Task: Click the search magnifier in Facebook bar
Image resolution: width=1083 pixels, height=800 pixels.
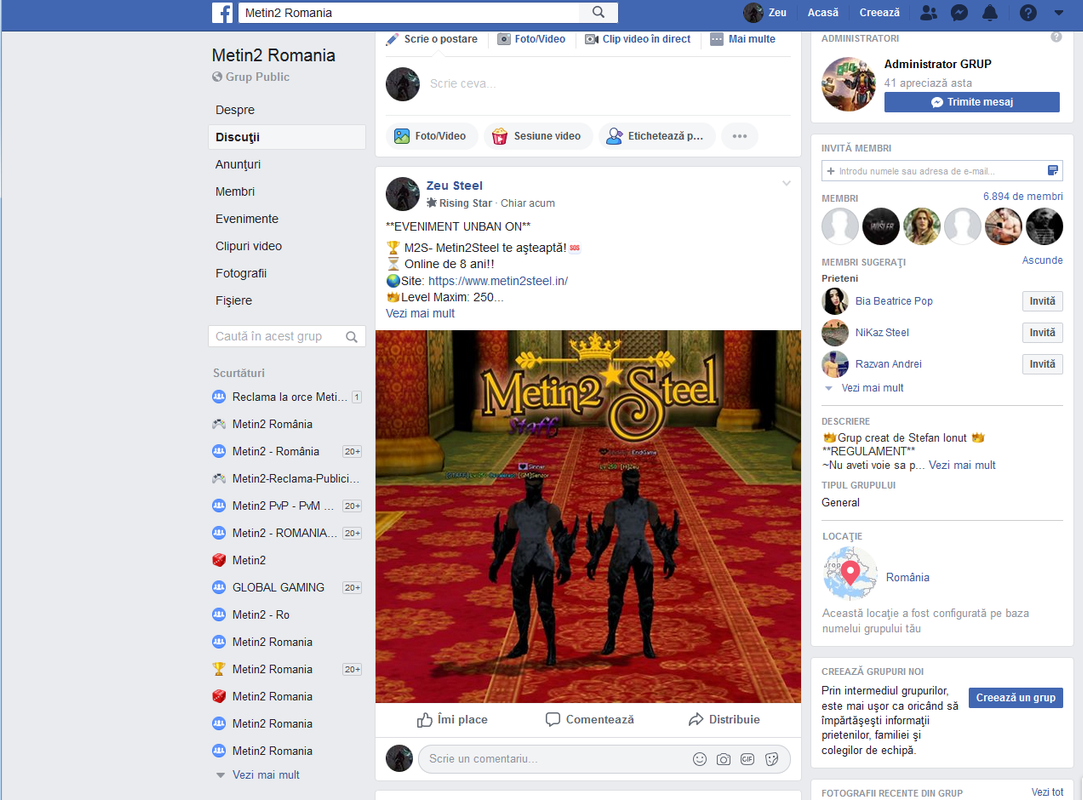Action: [x=598, y=12]
